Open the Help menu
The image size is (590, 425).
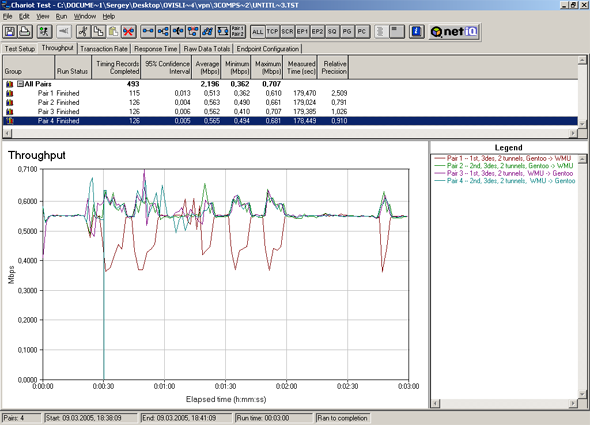pos(109,17)
